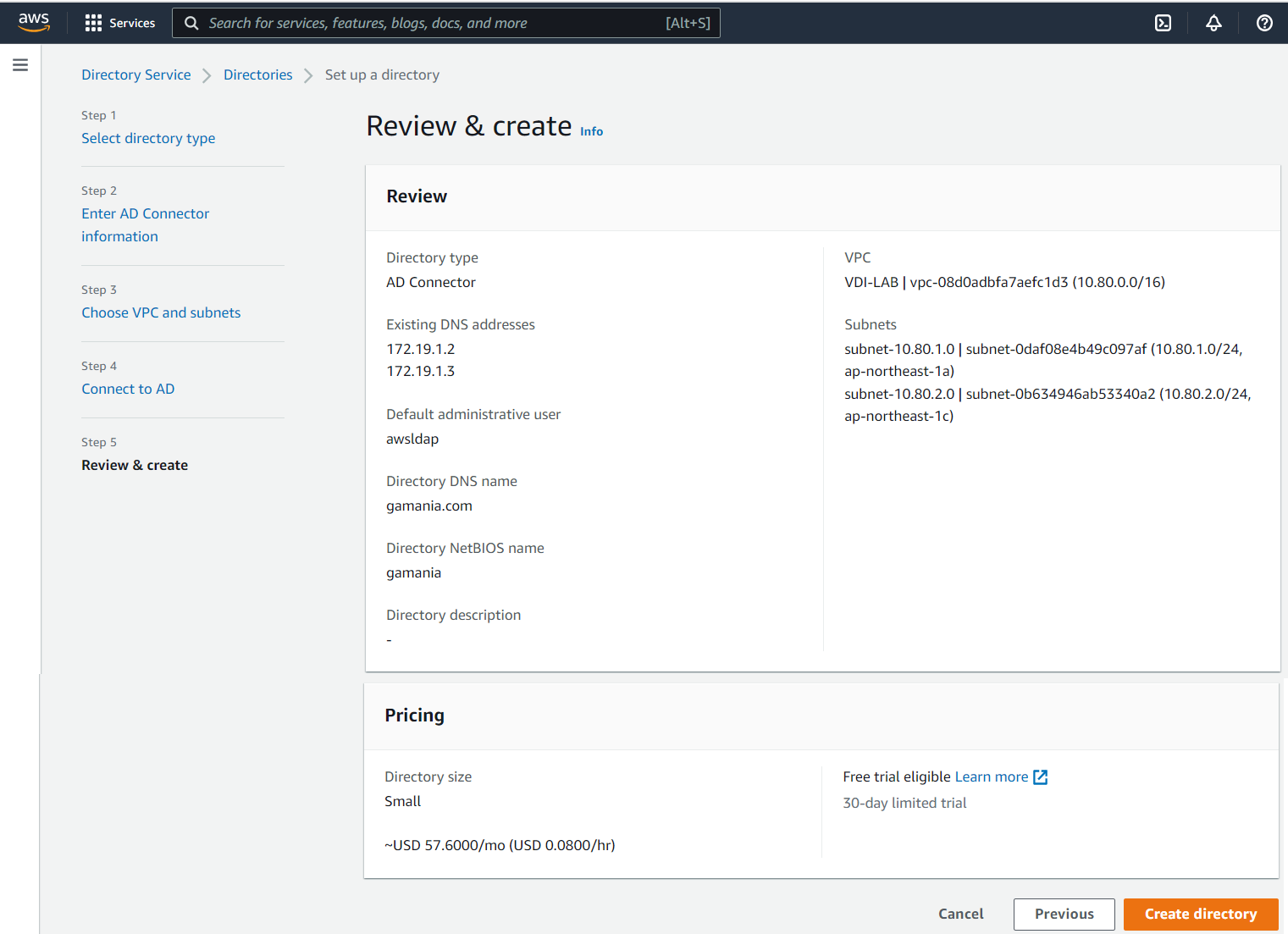
Task: Open the notifications bell
Action: coord(1213,23)
